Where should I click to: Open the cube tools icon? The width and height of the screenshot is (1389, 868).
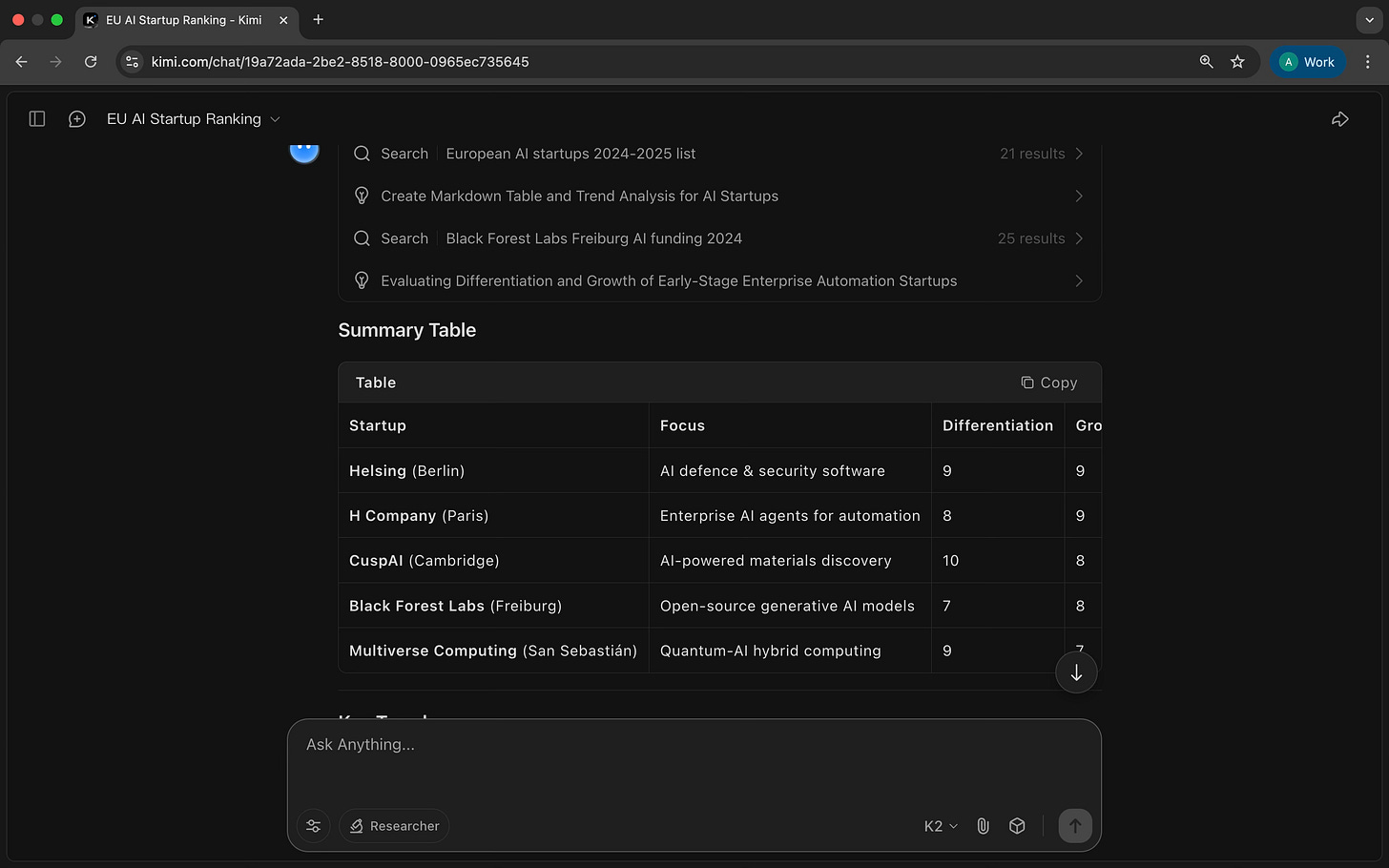1017,826
